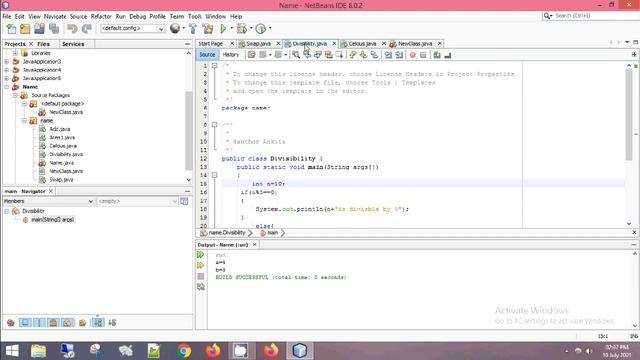Toggle Sort by Source in Navigator
The height and width of the screenshot is (360, 640).
(x=112, y=323)
